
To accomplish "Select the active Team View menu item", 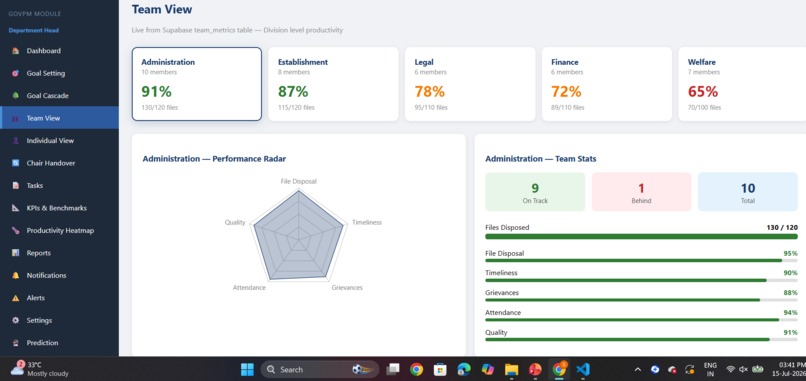I will tap(59, 118).
